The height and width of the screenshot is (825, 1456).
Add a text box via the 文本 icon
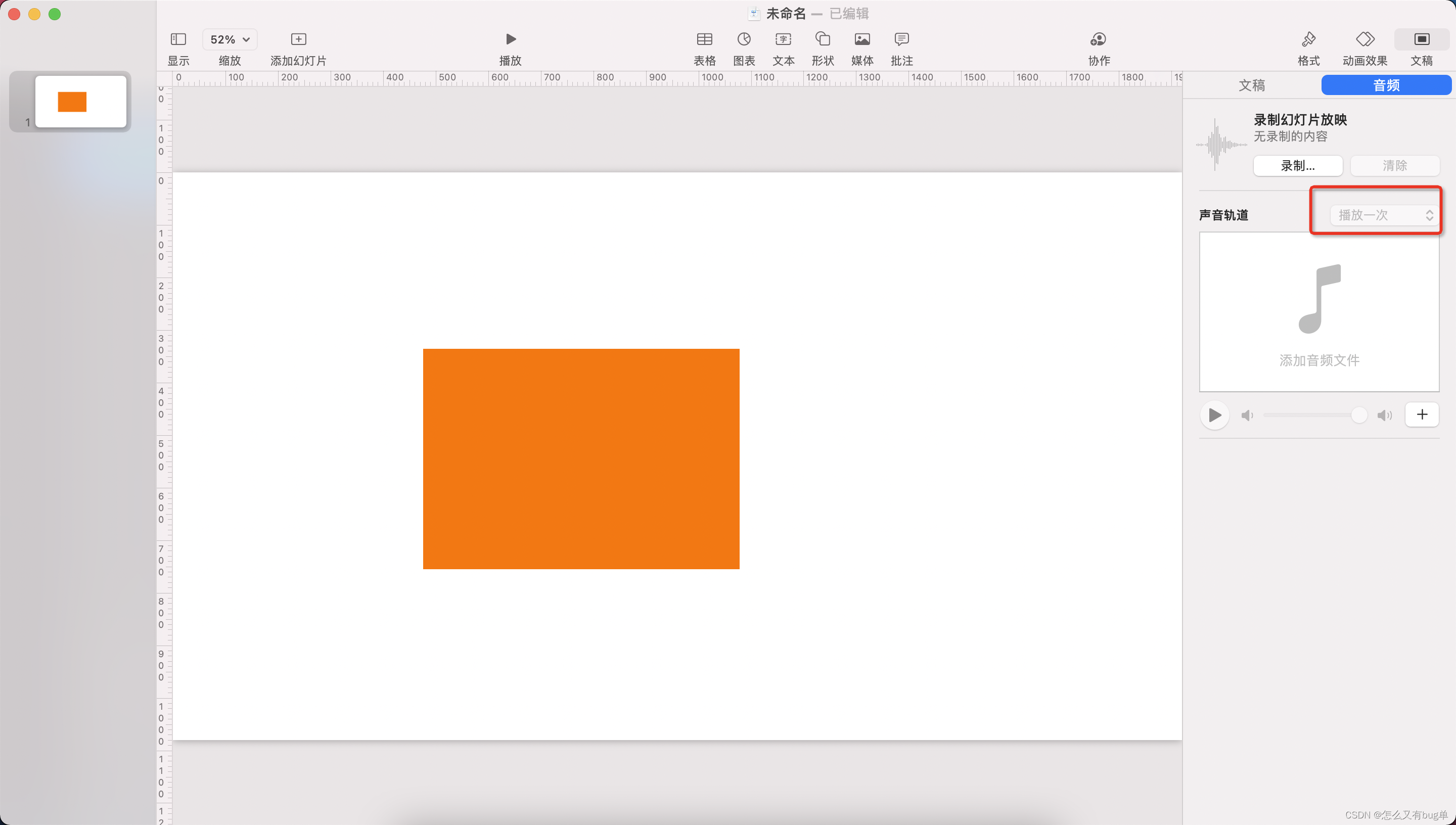tap(783, 39)
